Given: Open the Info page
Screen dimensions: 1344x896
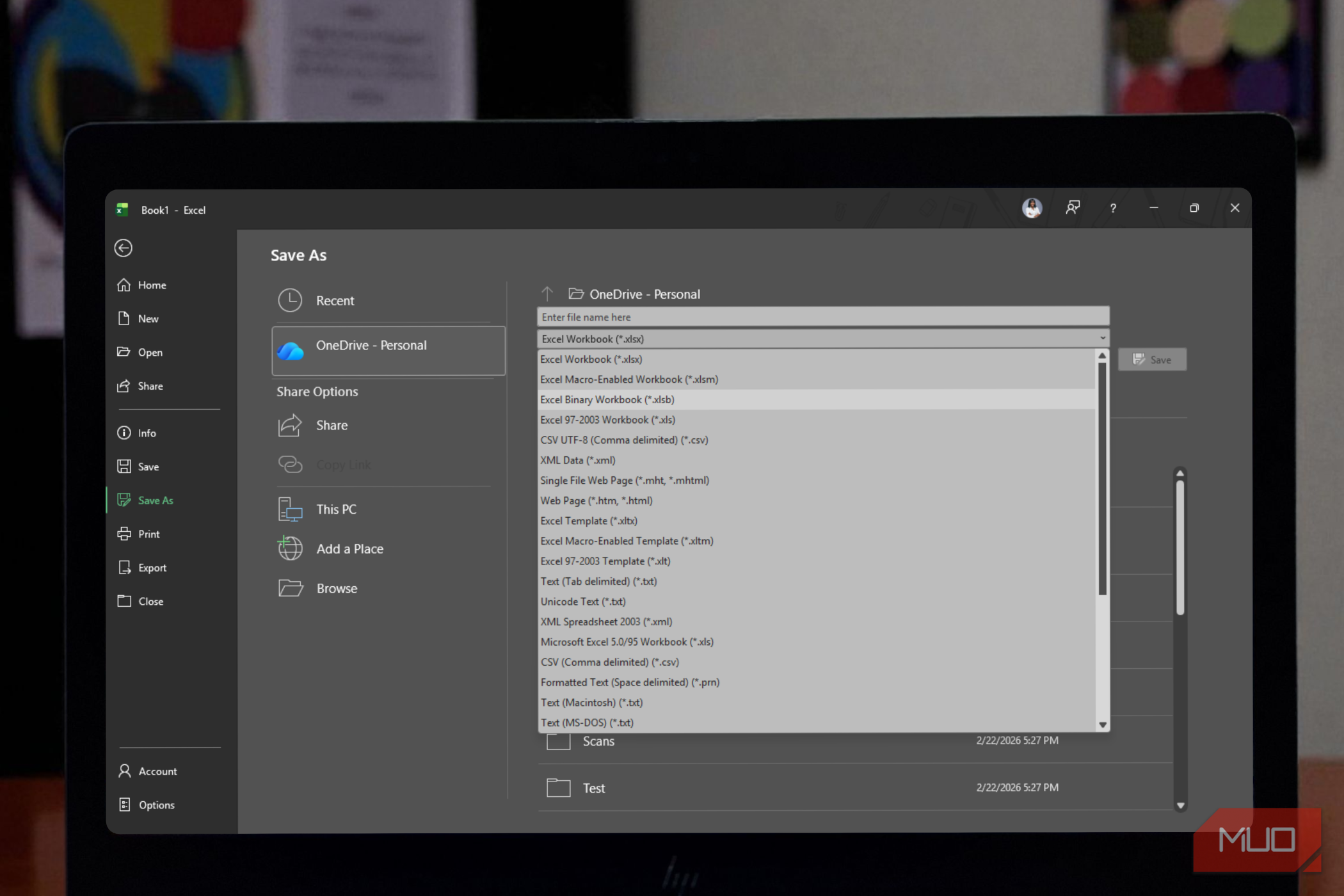Looking at the screenshot, I should coord(147,433).
